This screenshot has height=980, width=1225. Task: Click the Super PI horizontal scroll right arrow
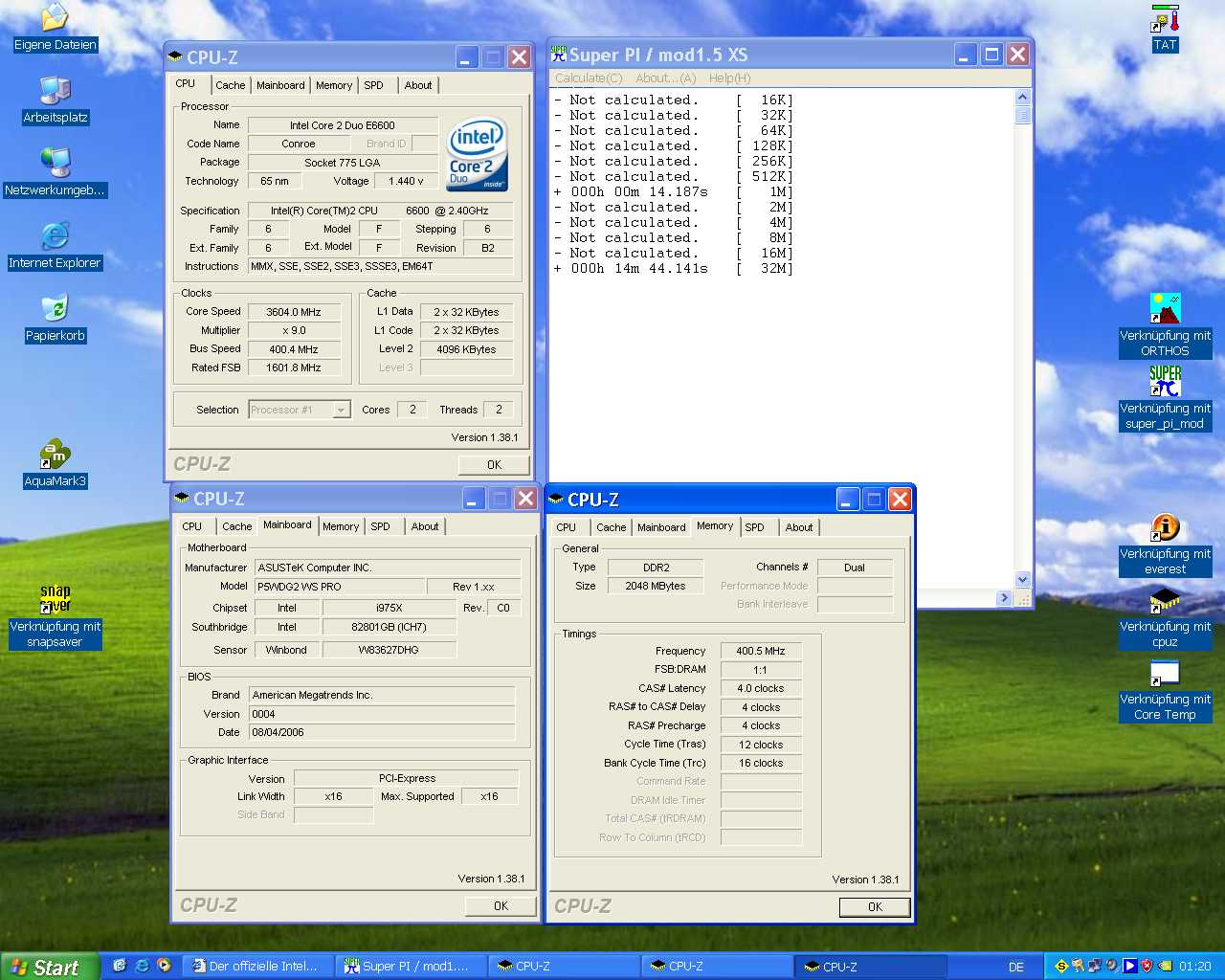pyautogui.click(x=1004, y=598)
